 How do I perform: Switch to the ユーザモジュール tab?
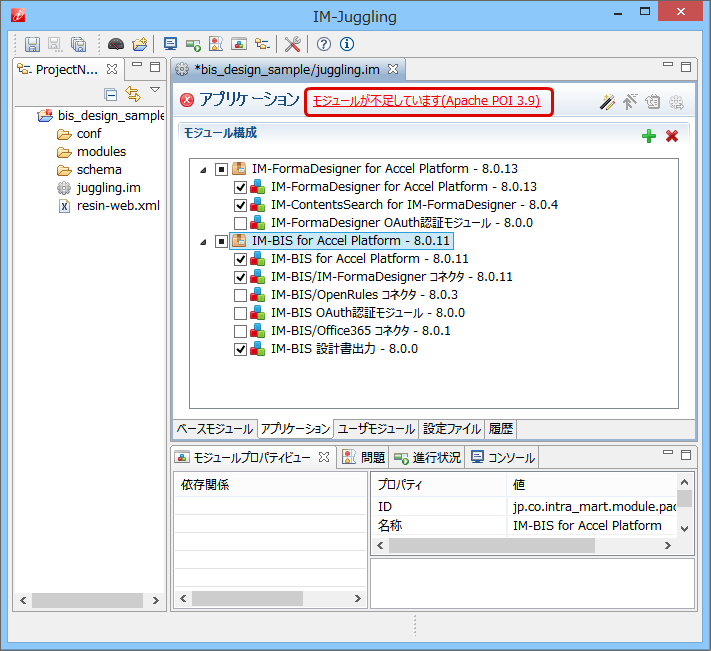[376, 429]
